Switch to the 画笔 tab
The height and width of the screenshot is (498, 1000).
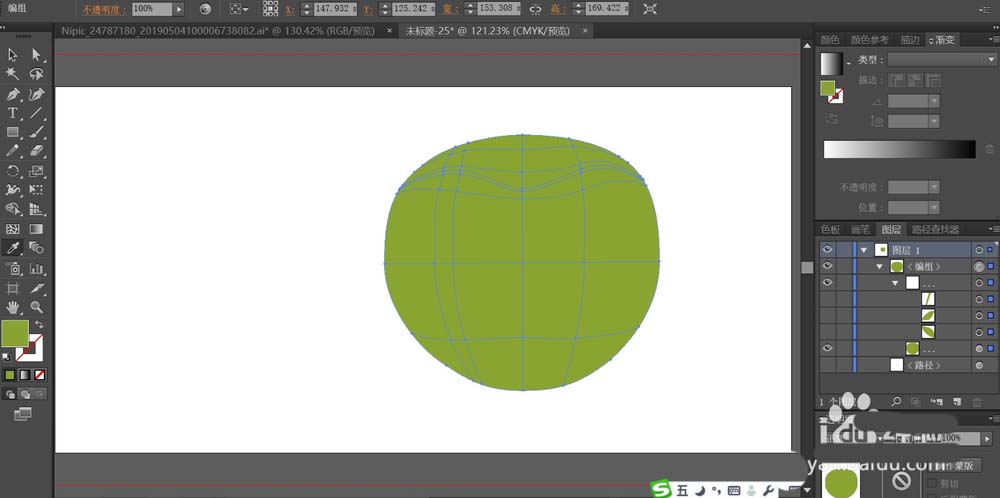[860, 229]
